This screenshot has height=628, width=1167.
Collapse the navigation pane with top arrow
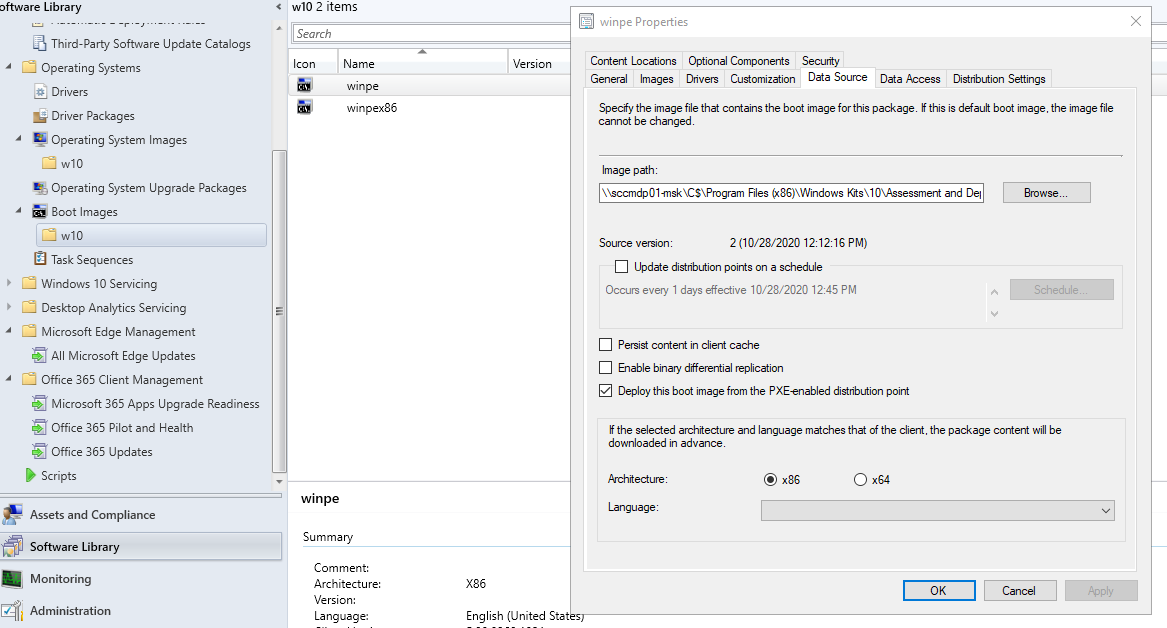(278, 7)
